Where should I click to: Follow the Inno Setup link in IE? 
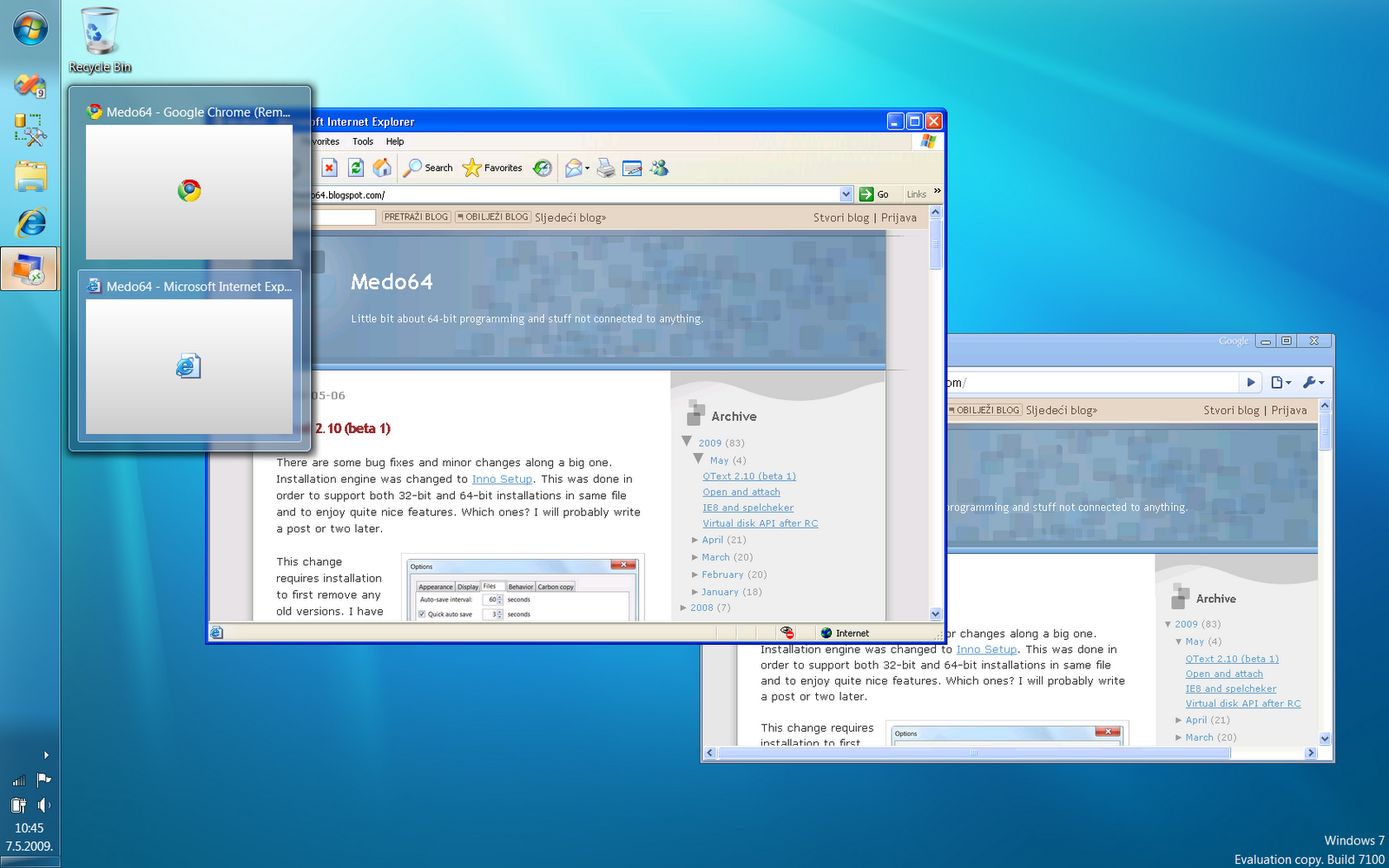coord(502,479)
